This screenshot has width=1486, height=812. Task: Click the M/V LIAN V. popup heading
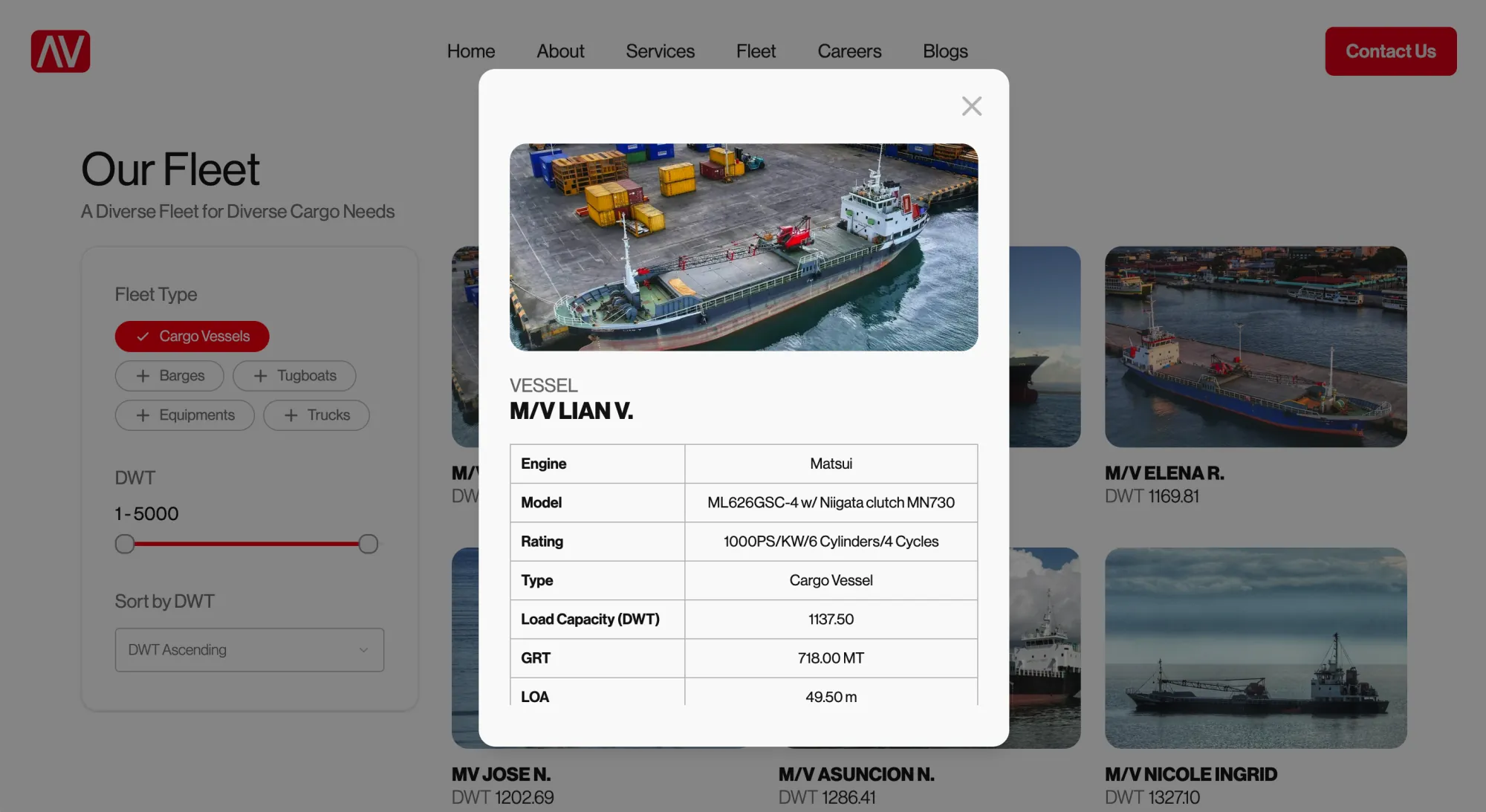[x=571, y=411]
